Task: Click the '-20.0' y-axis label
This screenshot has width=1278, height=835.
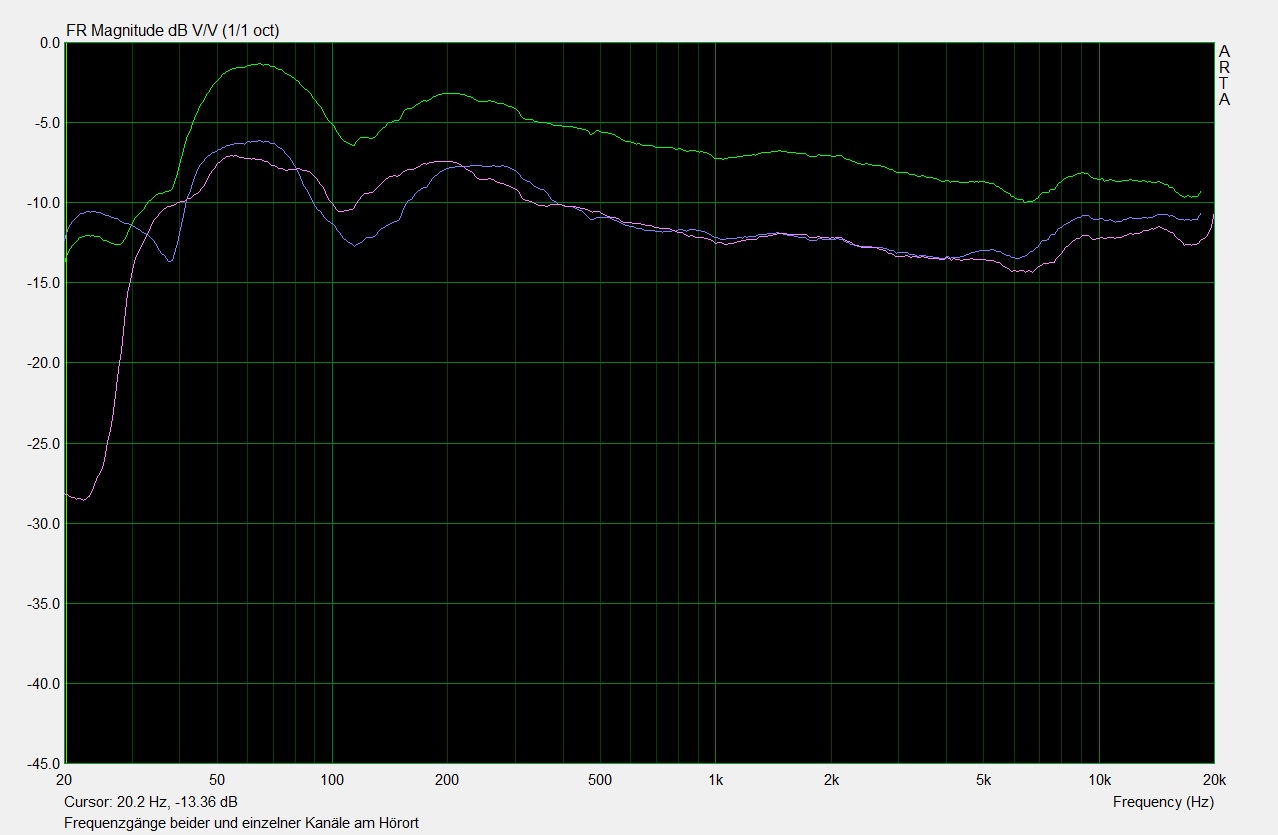Action: 44,363
